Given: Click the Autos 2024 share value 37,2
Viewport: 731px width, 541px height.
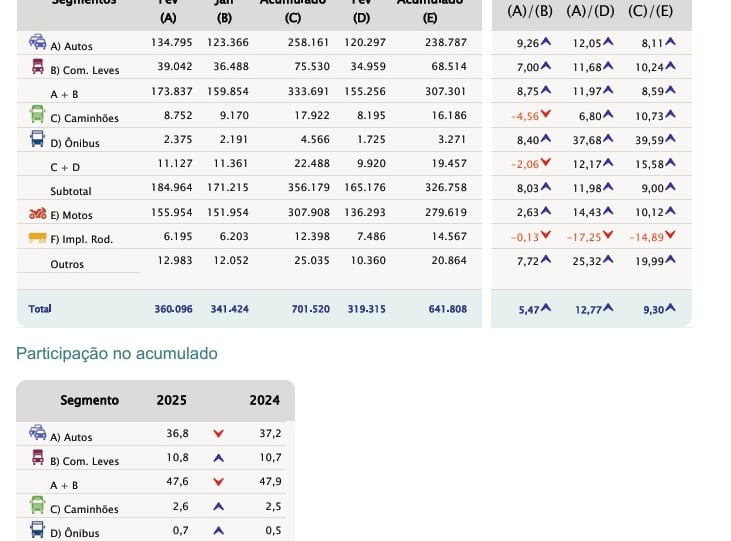Looking at the screenshot, I should [270, 433].
